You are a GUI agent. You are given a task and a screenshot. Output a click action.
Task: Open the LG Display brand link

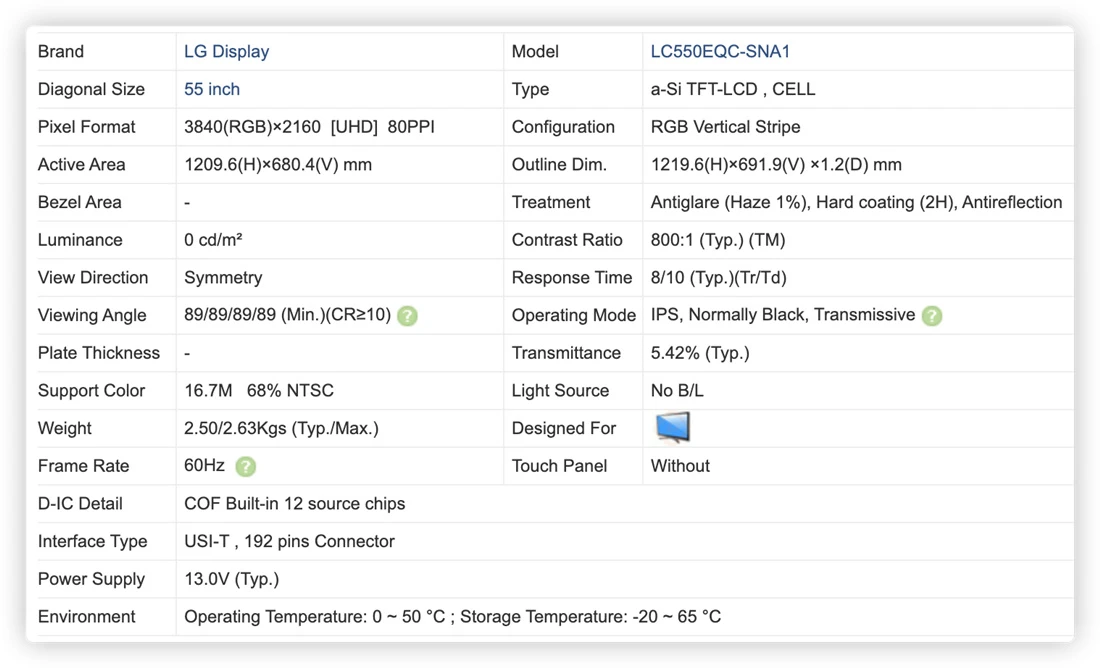tap(226, 51)
